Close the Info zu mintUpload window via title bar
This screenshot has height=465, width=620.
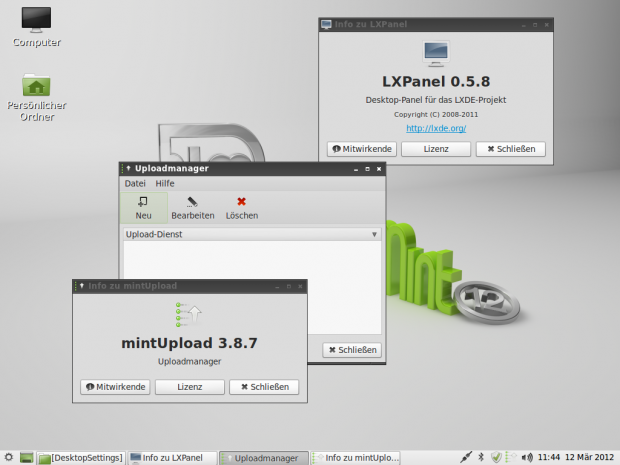(300, 286)
